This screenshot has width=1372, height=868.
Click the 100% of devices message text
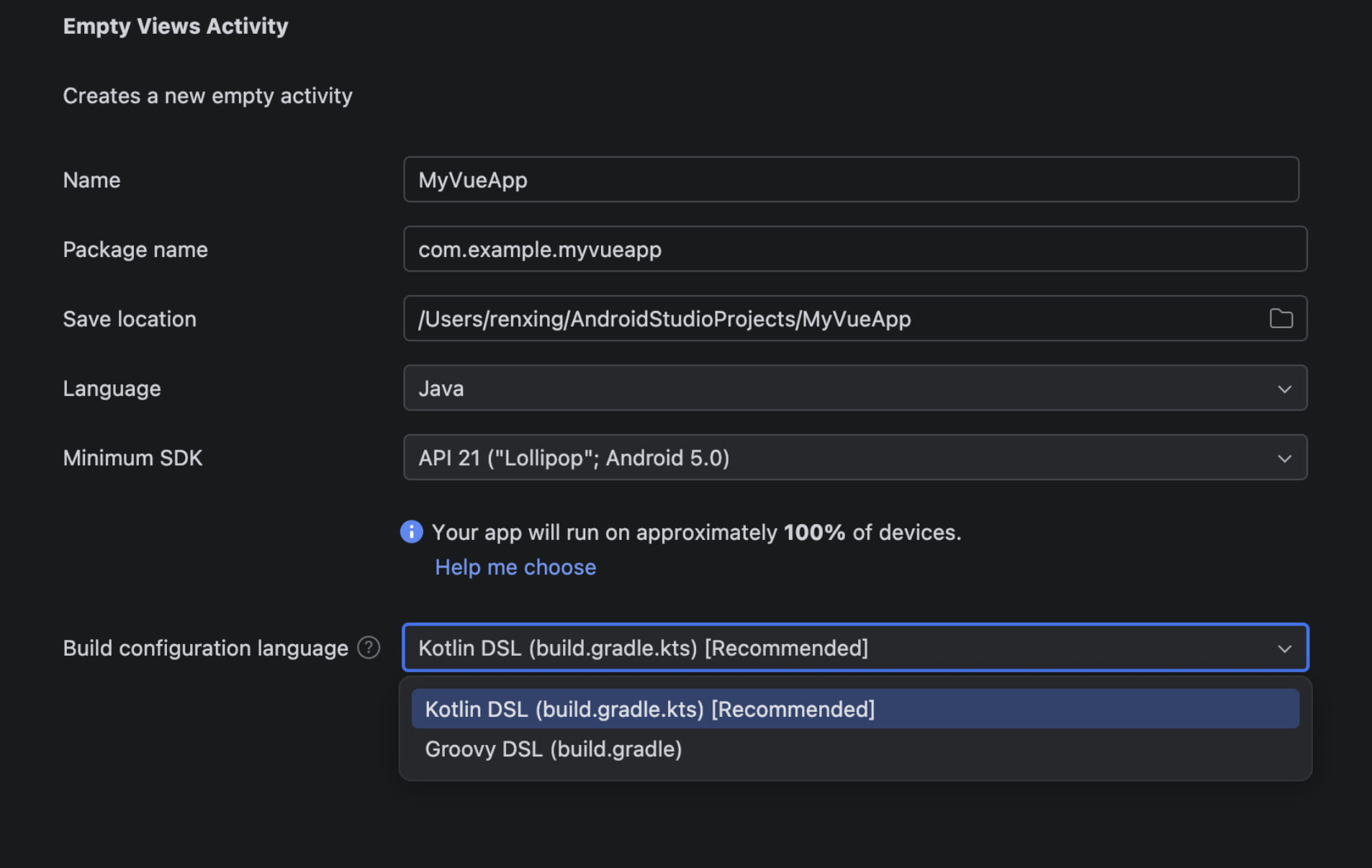(696, 533)
